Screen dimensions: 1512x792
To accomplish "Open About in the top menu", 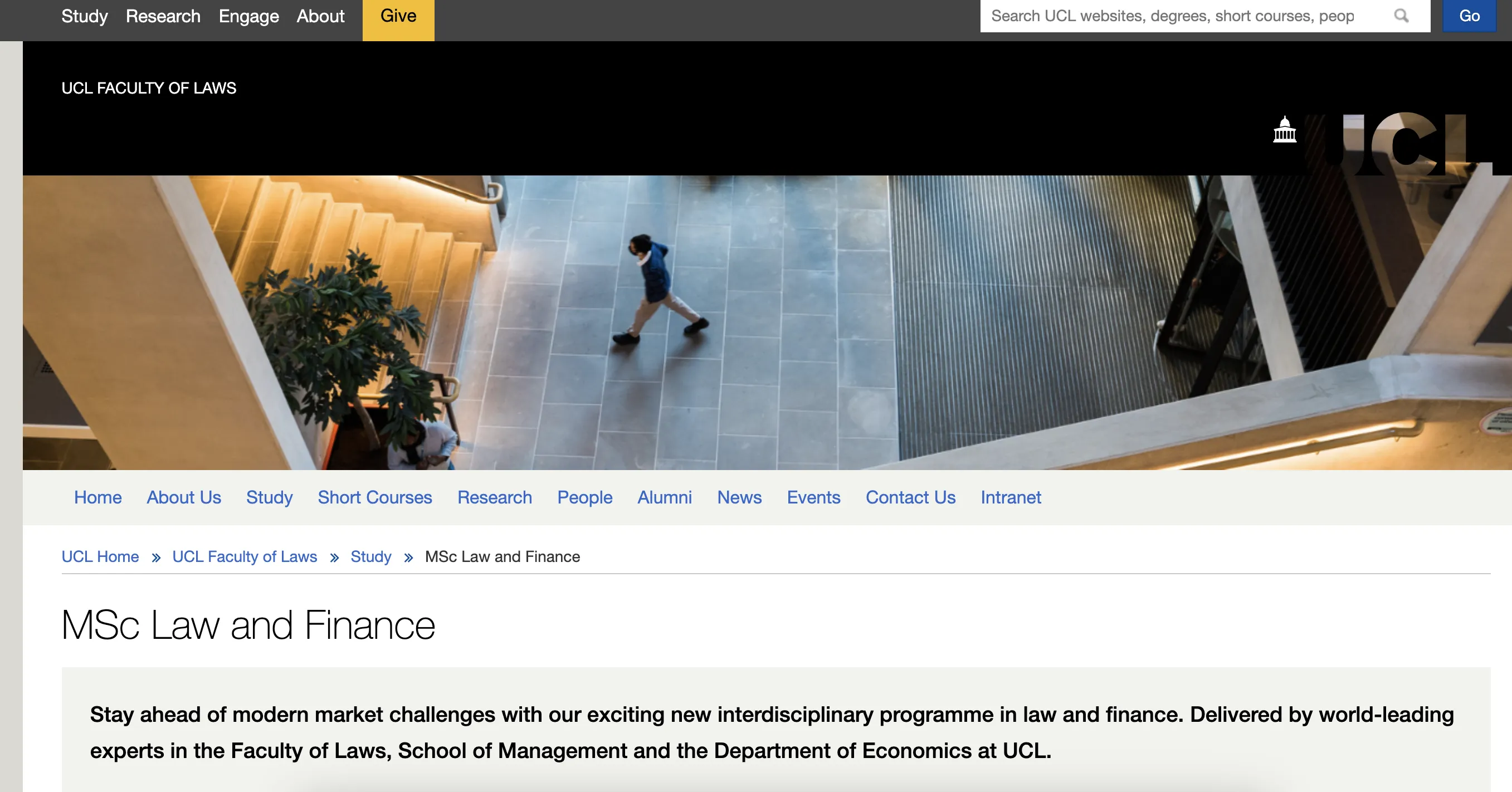I will pos(320,16).
